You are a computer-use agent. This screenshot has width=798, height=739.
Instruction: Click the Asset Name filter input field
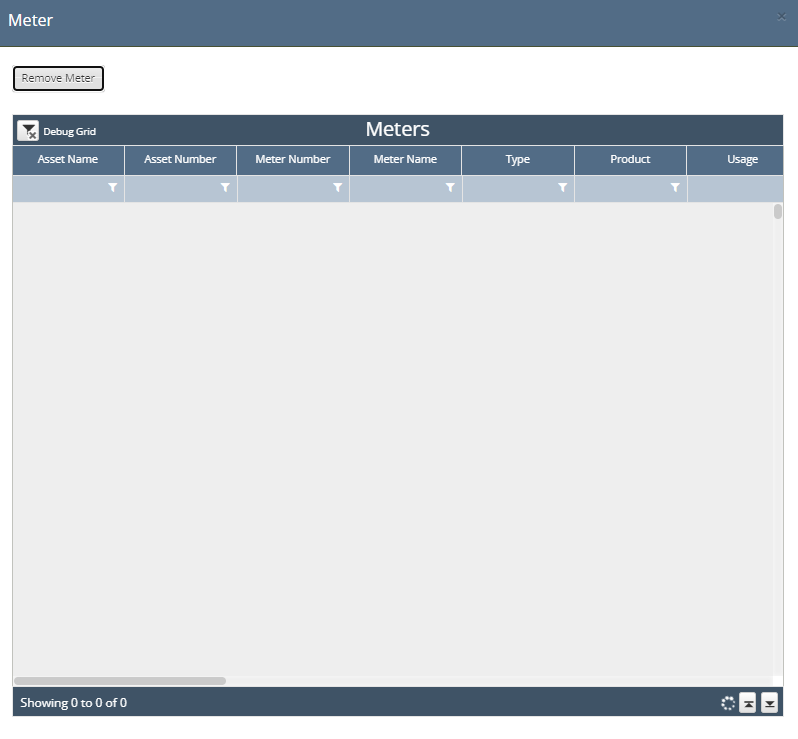60,188
